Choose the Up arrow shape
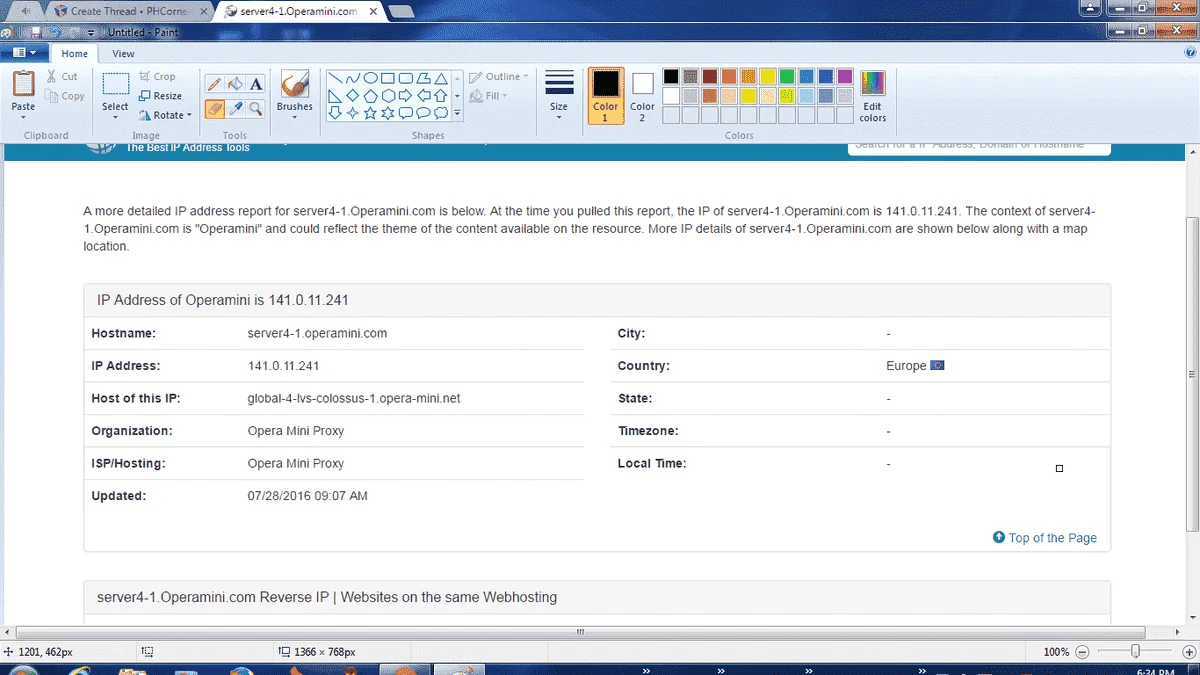 (439, 96)
